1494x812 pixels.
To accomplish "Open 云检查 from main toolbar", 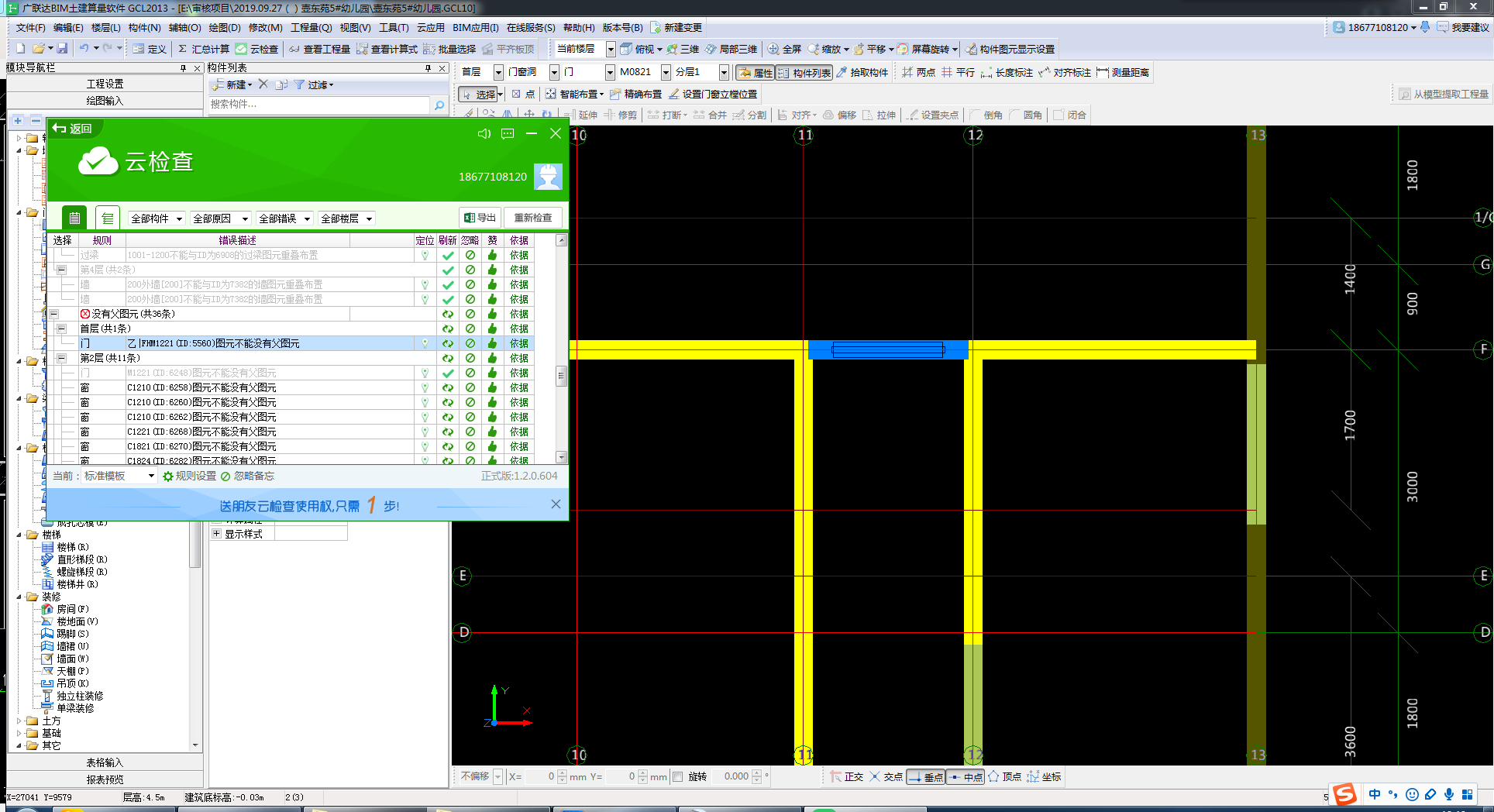I will [257, 49].
